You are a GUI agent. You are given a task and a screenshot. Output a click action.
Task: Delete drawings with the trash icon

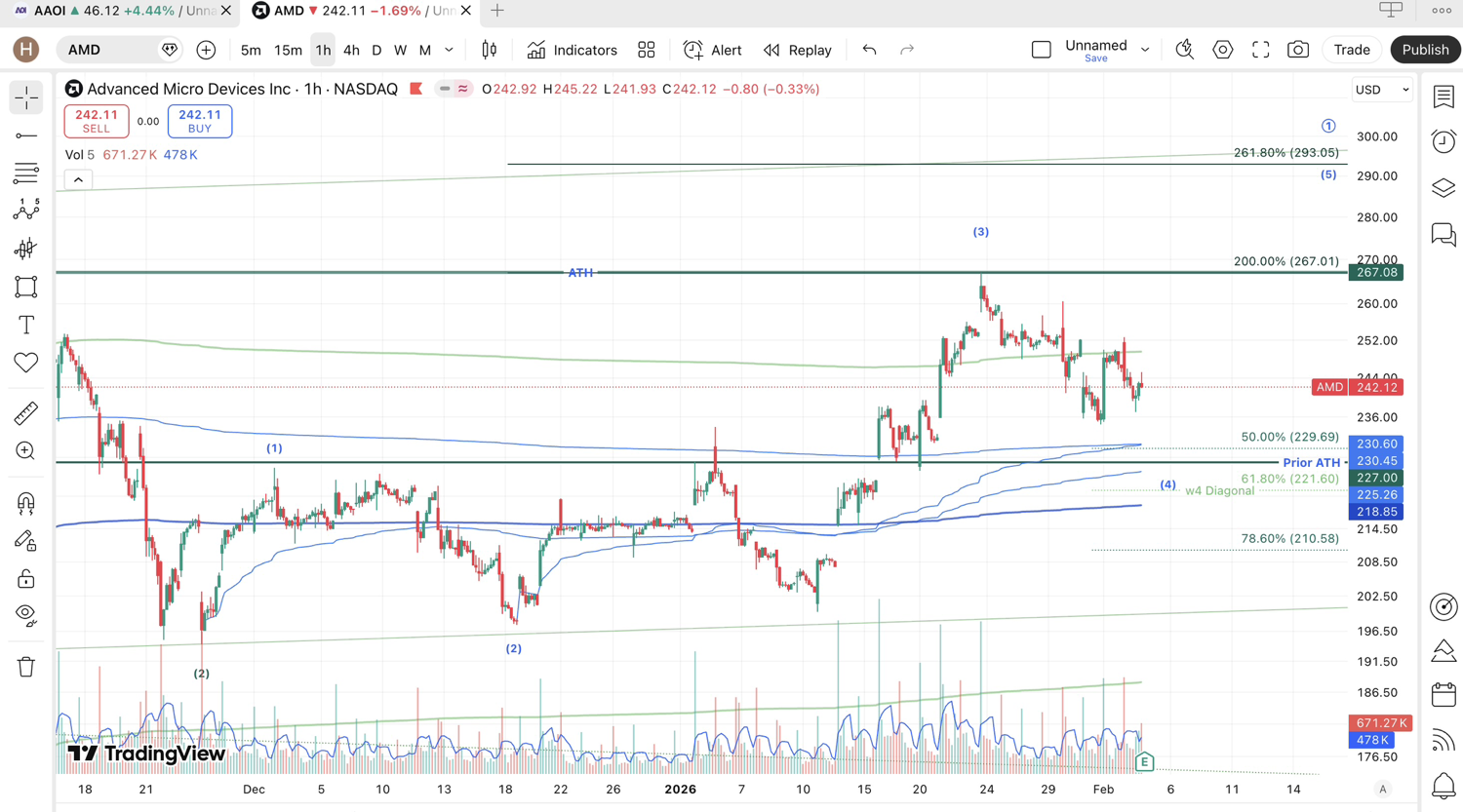click(x=26, y=667)
